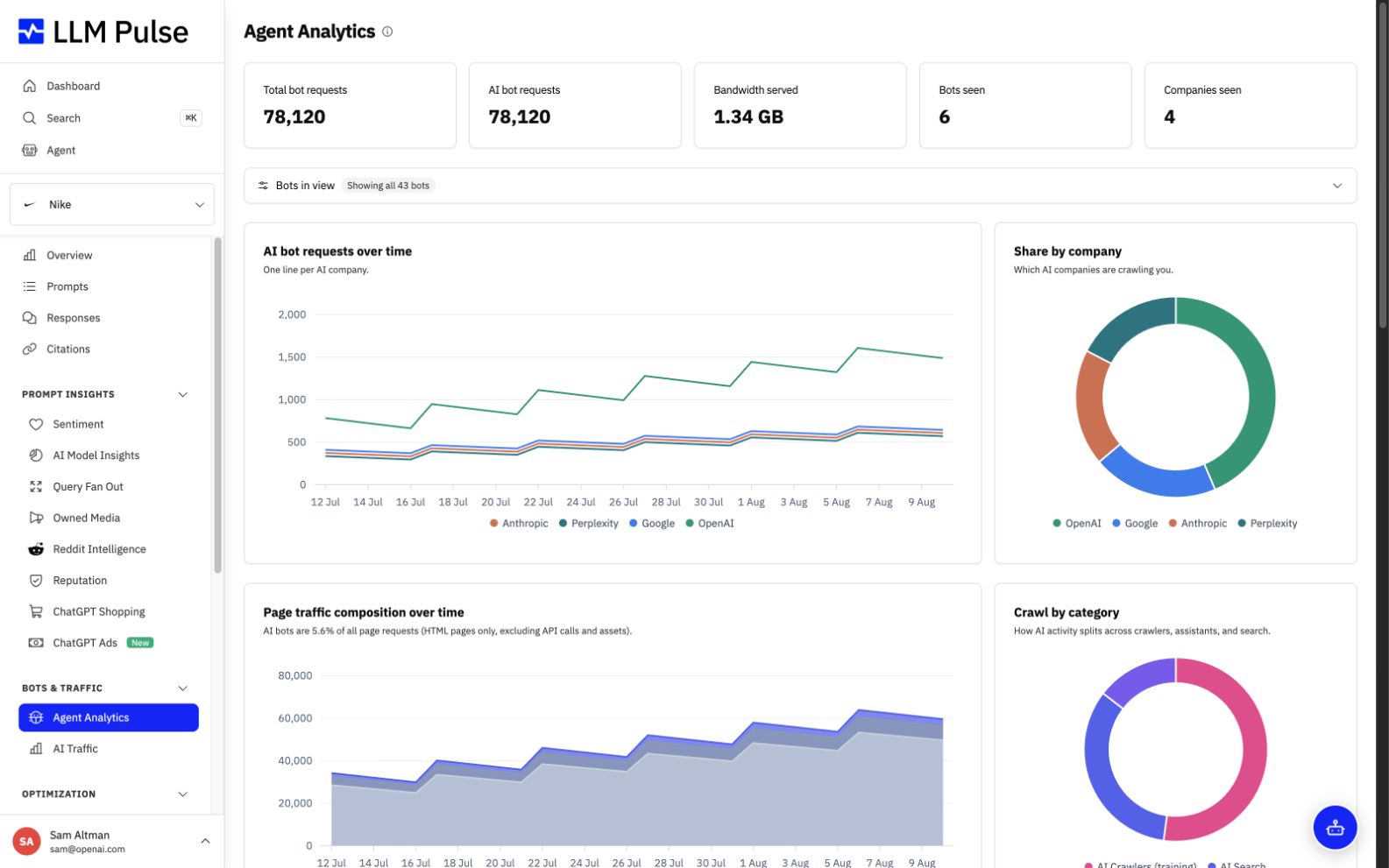The width and height of the screenshot is (1389, 868).
Task: Click the Reputation shield icon
Action: click(x=36, y=581)
